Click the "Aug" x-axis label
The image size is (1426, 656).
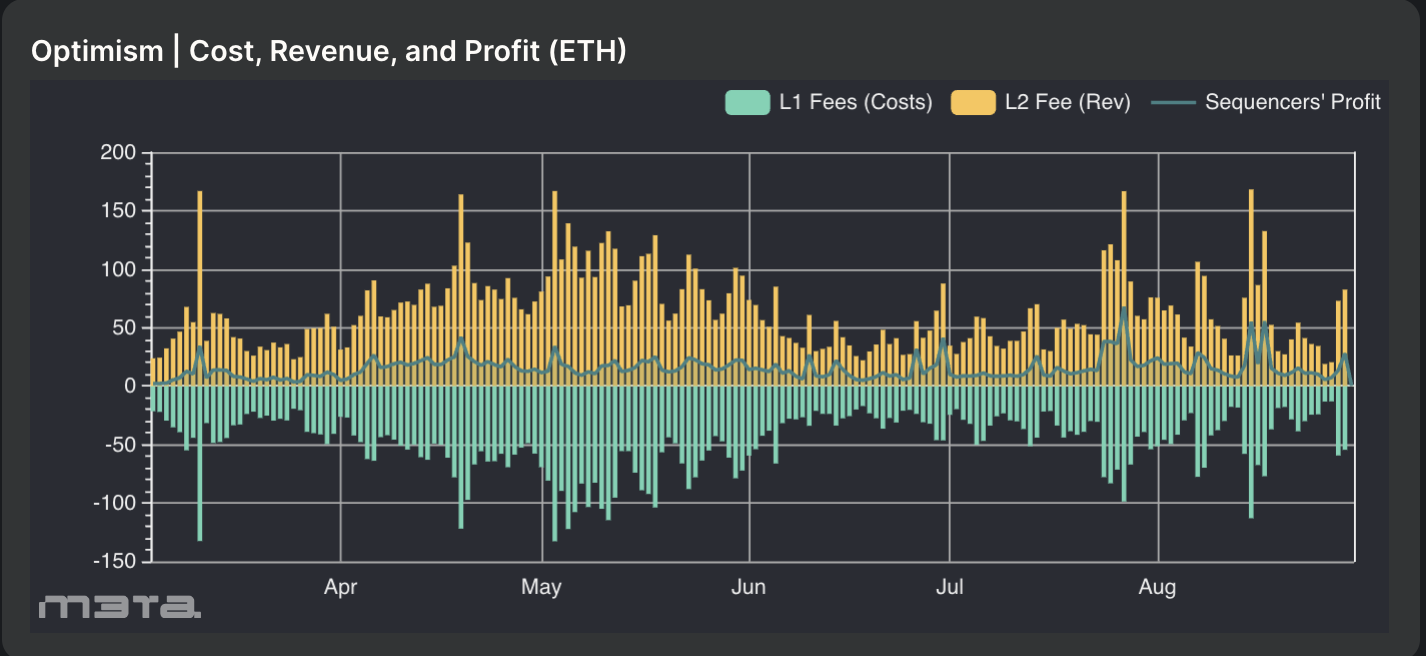coord(1158,587)
